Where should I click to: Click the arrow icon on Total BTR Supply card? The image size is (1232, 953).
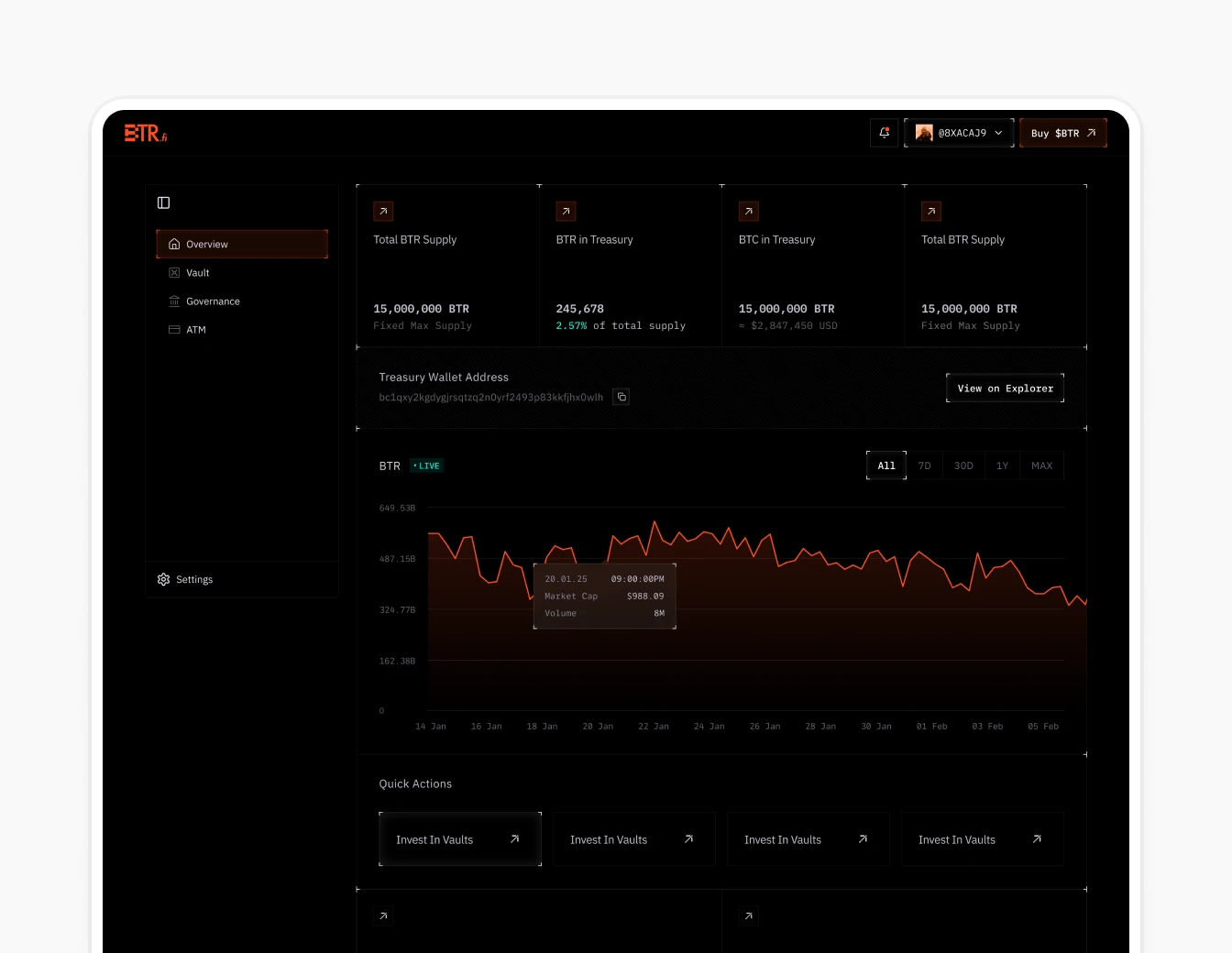(x=383, y=211)
